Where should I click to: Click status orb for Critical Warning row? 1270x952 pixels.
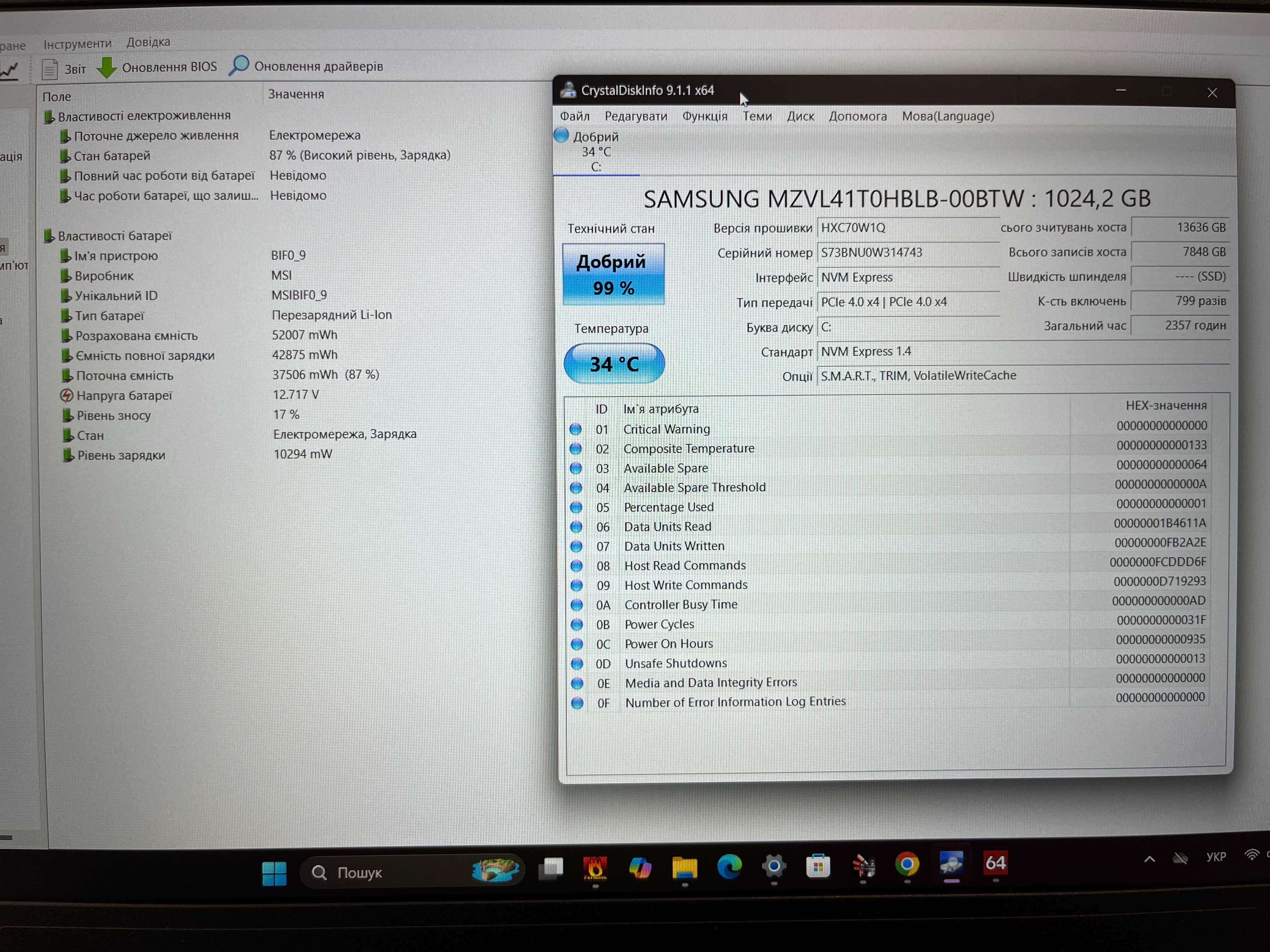[575, 429]
